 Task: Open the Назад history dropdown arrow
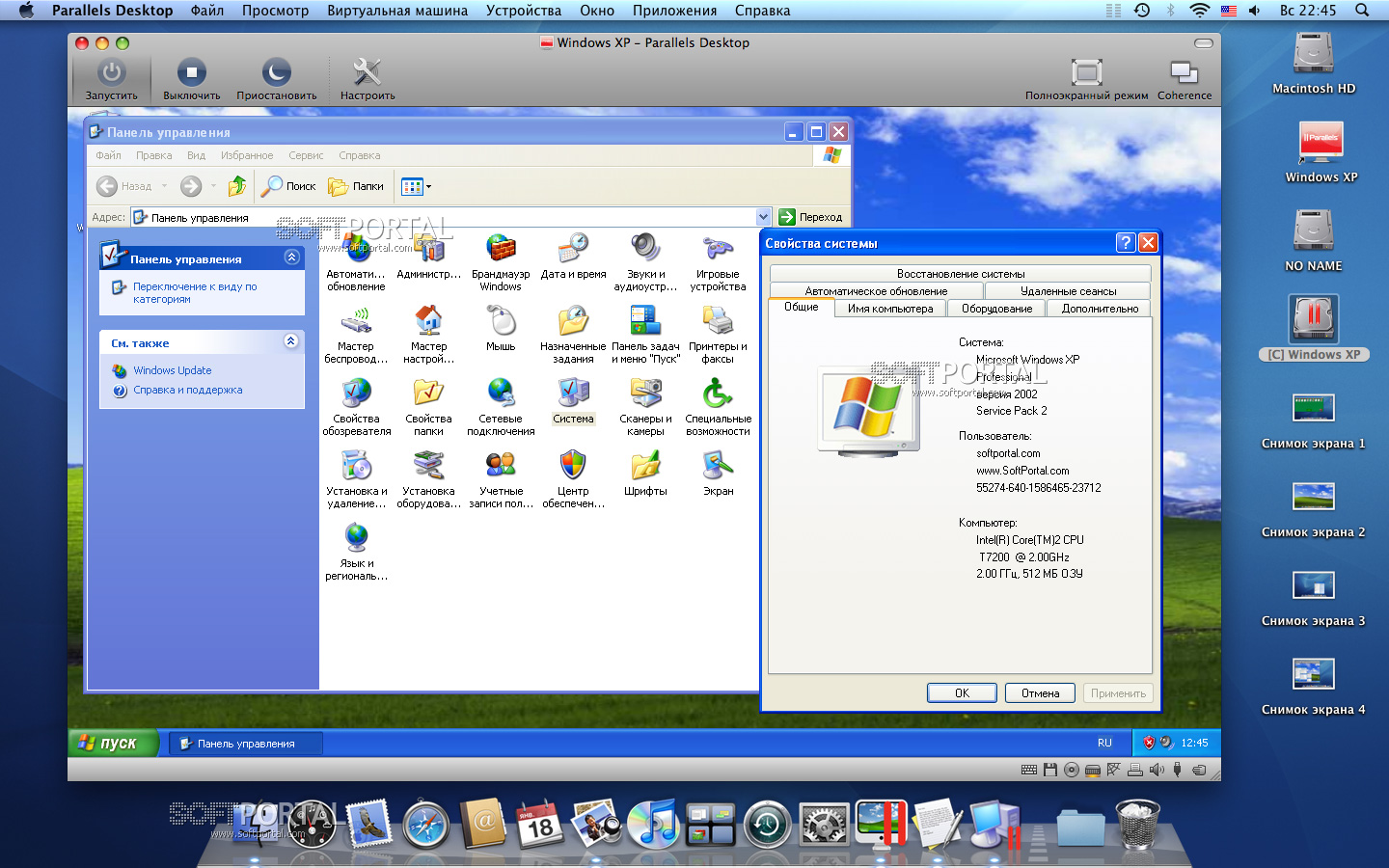tap(164, 186)
